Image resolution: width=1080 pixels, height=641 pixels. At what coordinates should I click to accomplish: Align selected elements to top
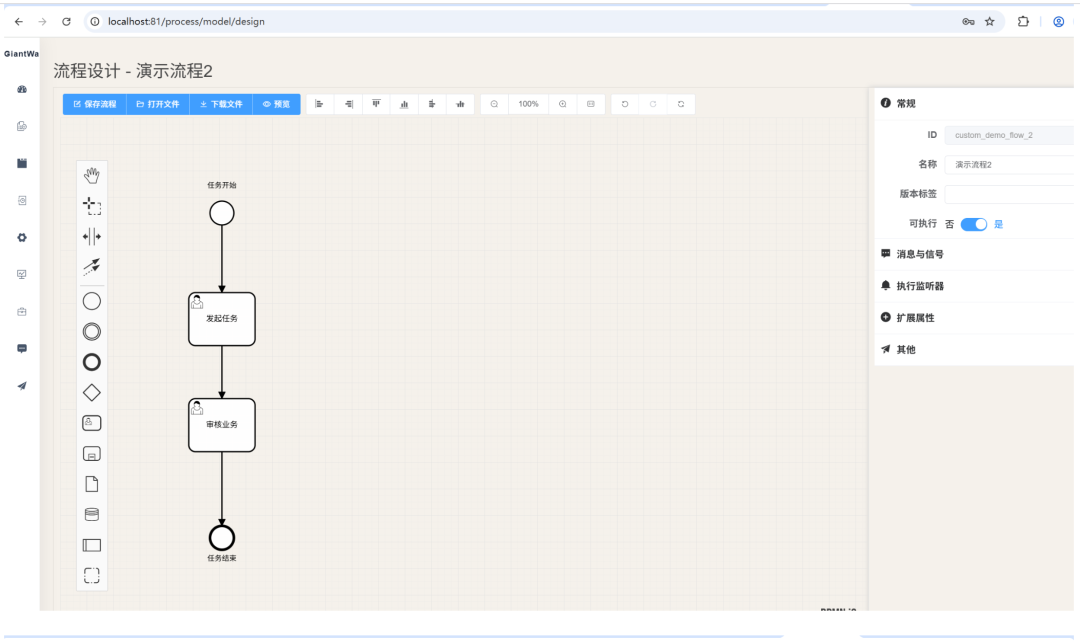click(x=376, y=104)
